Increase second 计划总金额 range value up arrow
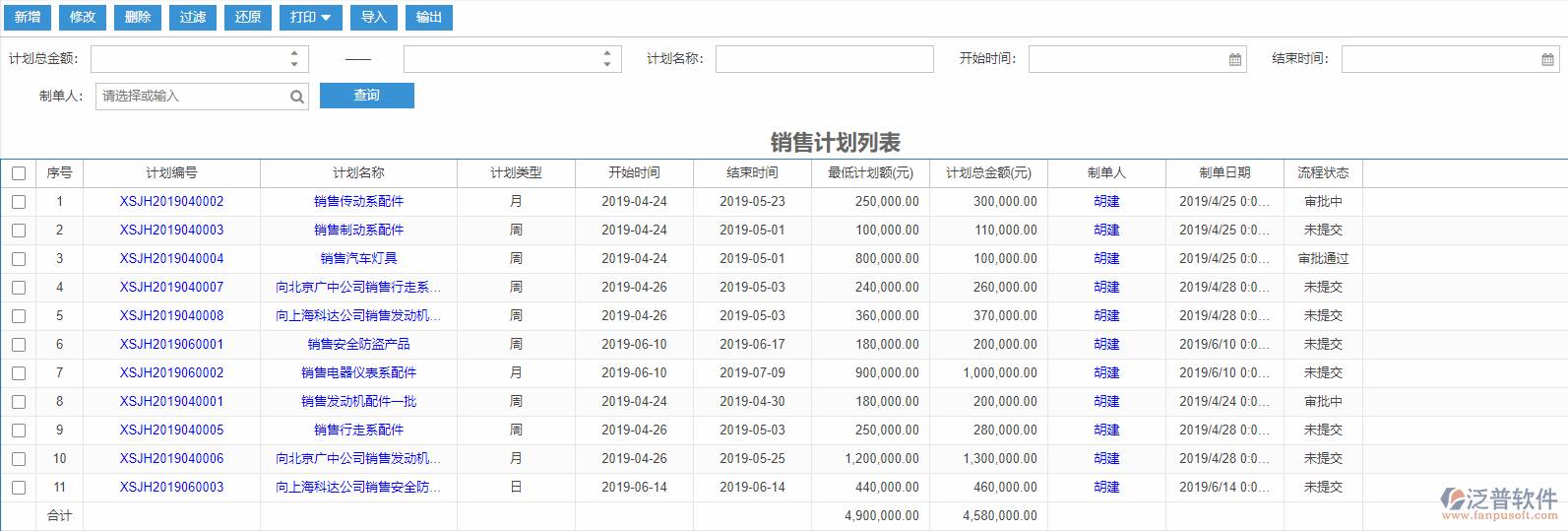Viewport: 1568px width, 531px height. pyautogui.click(x=607, y=53)
